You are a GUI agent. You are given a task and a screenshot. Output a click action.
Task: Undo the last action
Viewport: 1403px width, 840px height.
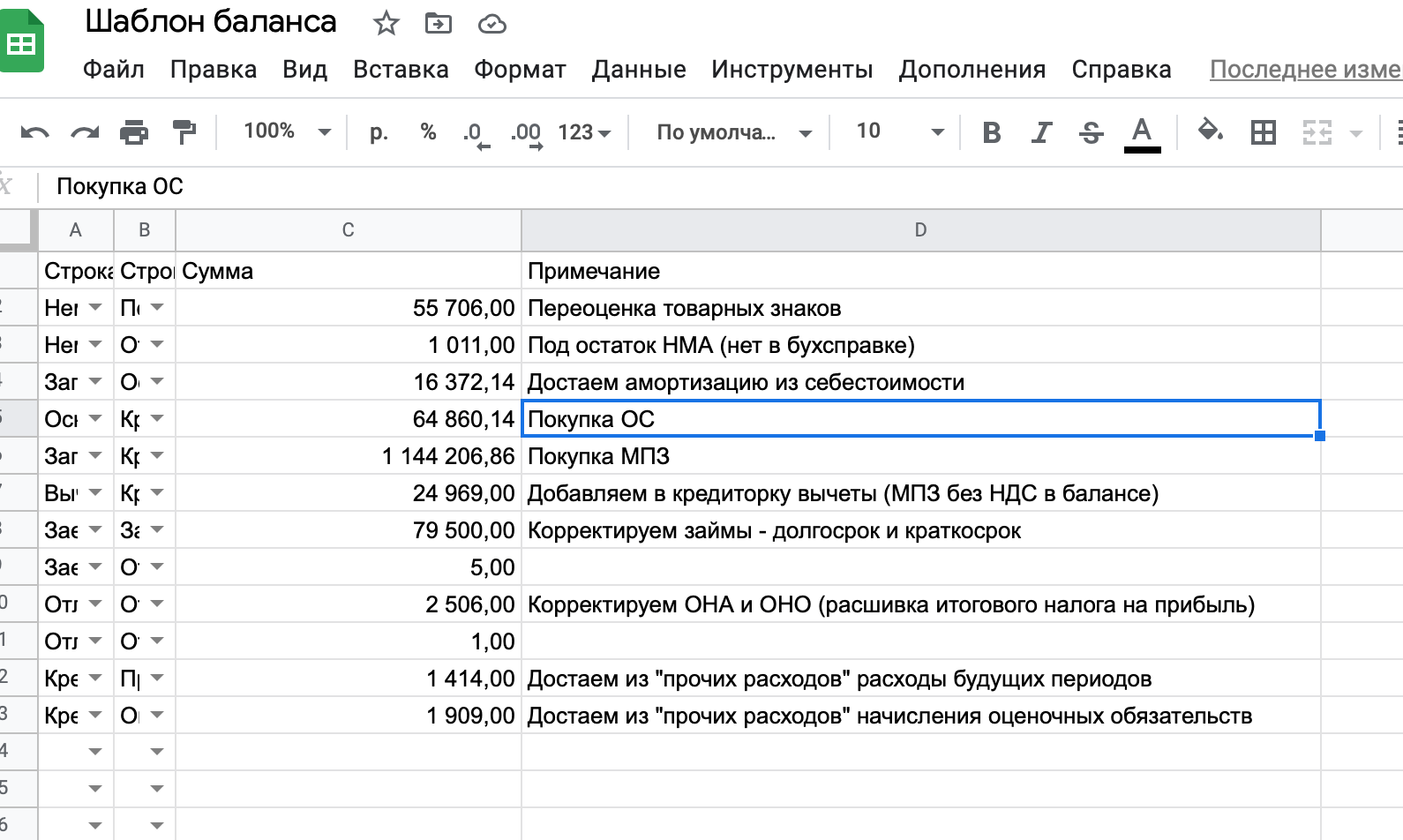pos(34,132)
